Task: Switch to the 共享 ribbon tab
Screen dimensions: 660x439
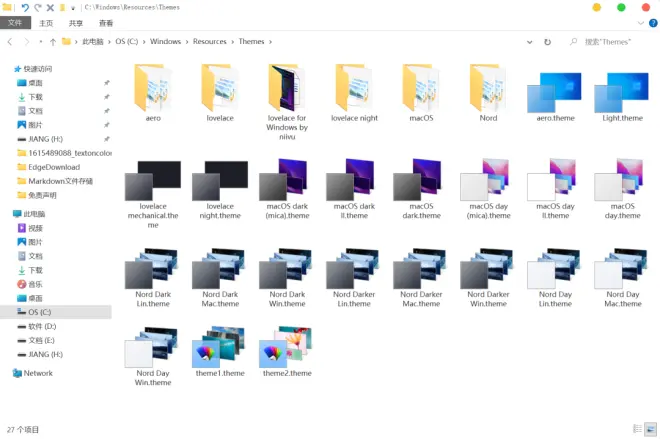Action: (x=76, y=23)
